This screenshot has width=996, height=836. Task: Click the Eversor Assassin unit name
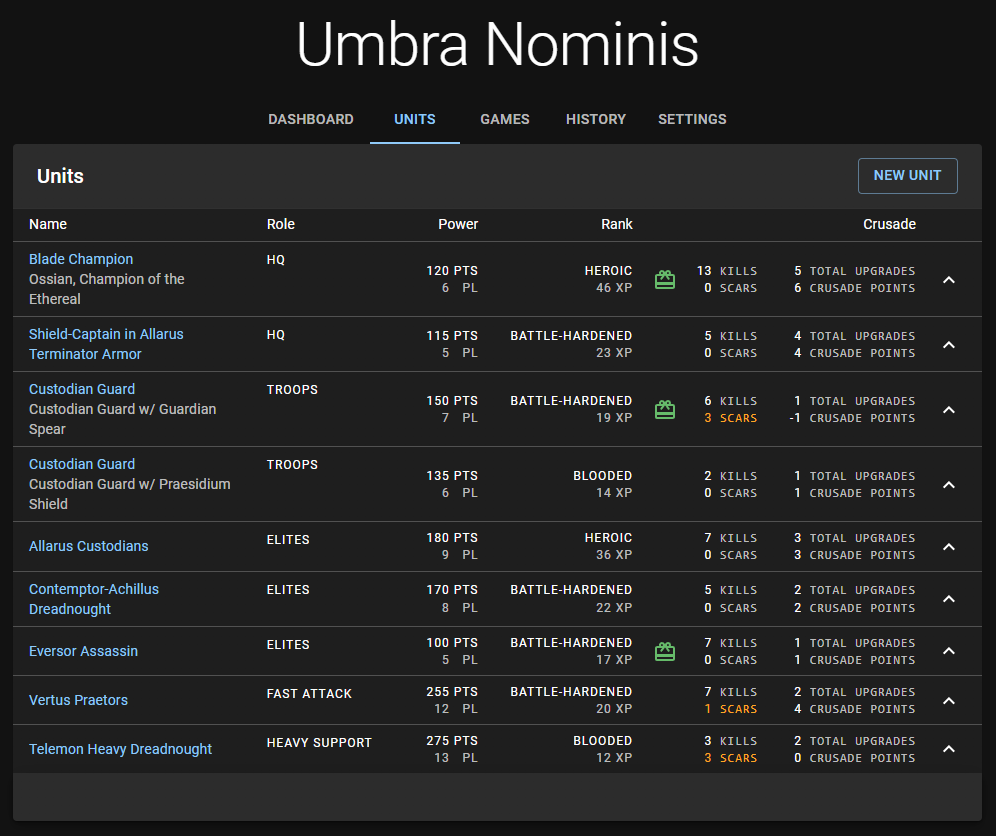point(83,651)
